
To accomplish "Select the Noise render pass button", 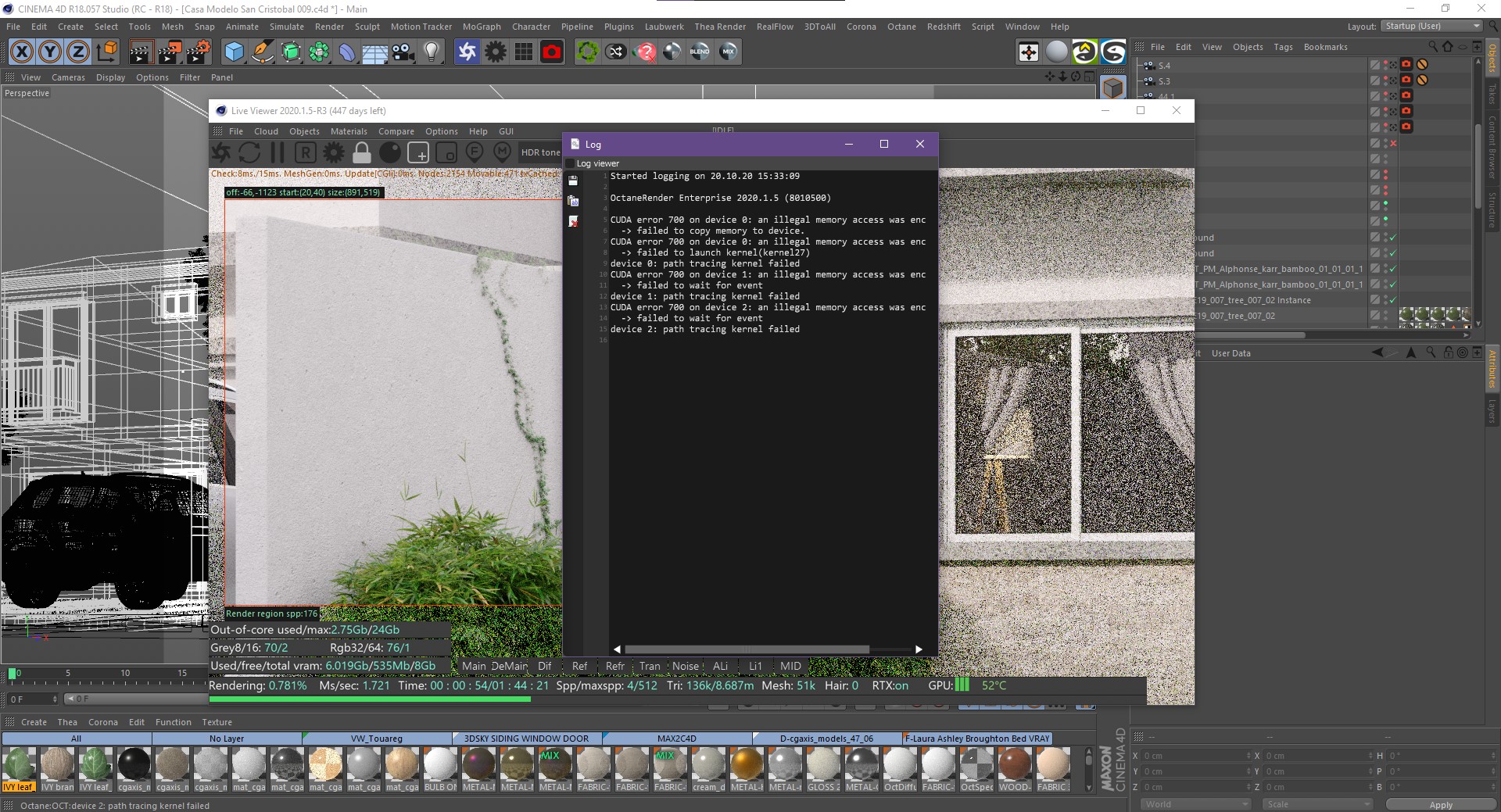I will 686,667.
